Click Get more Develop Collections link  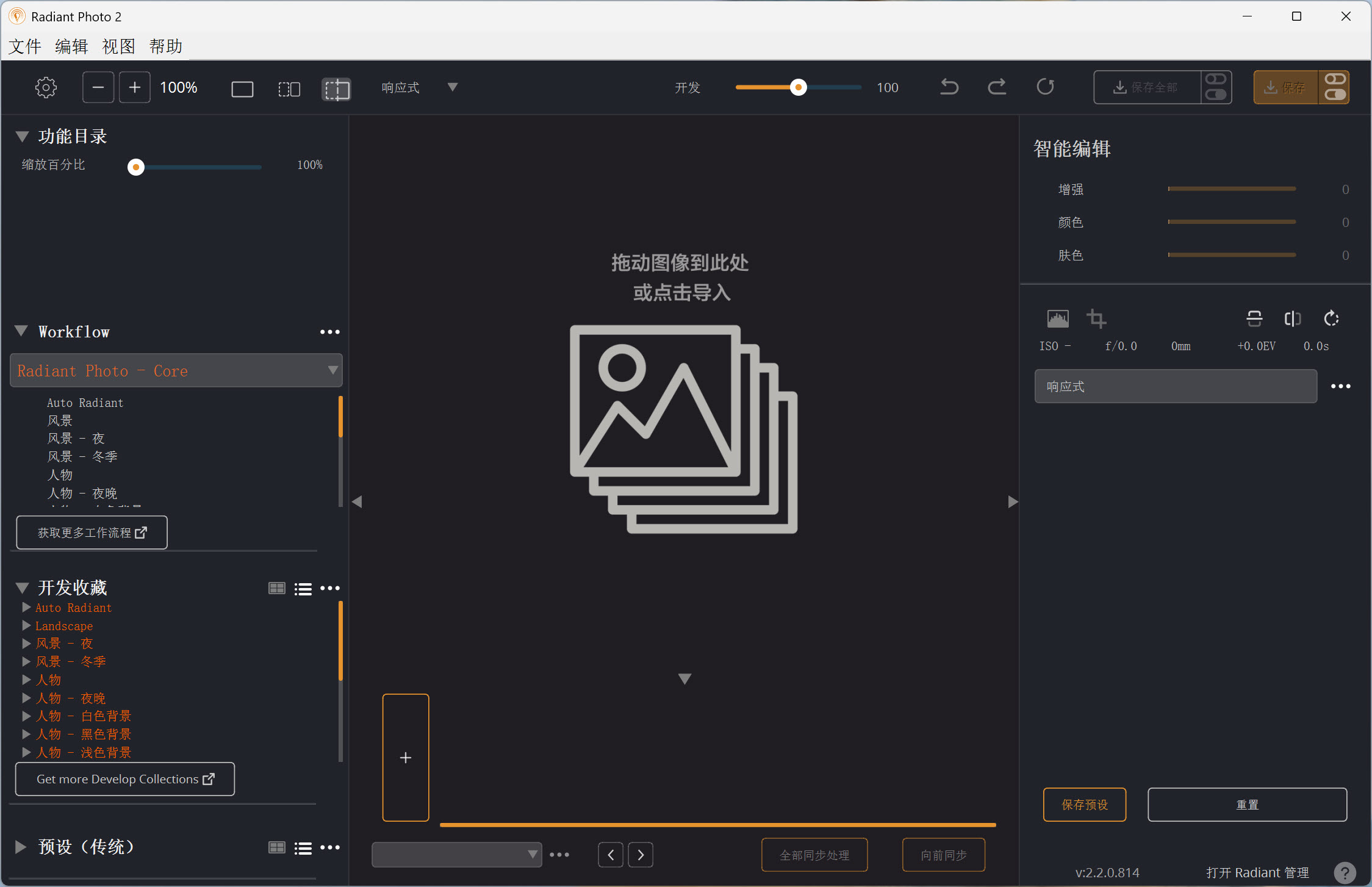pyautogui.click(x=124, y=779)
